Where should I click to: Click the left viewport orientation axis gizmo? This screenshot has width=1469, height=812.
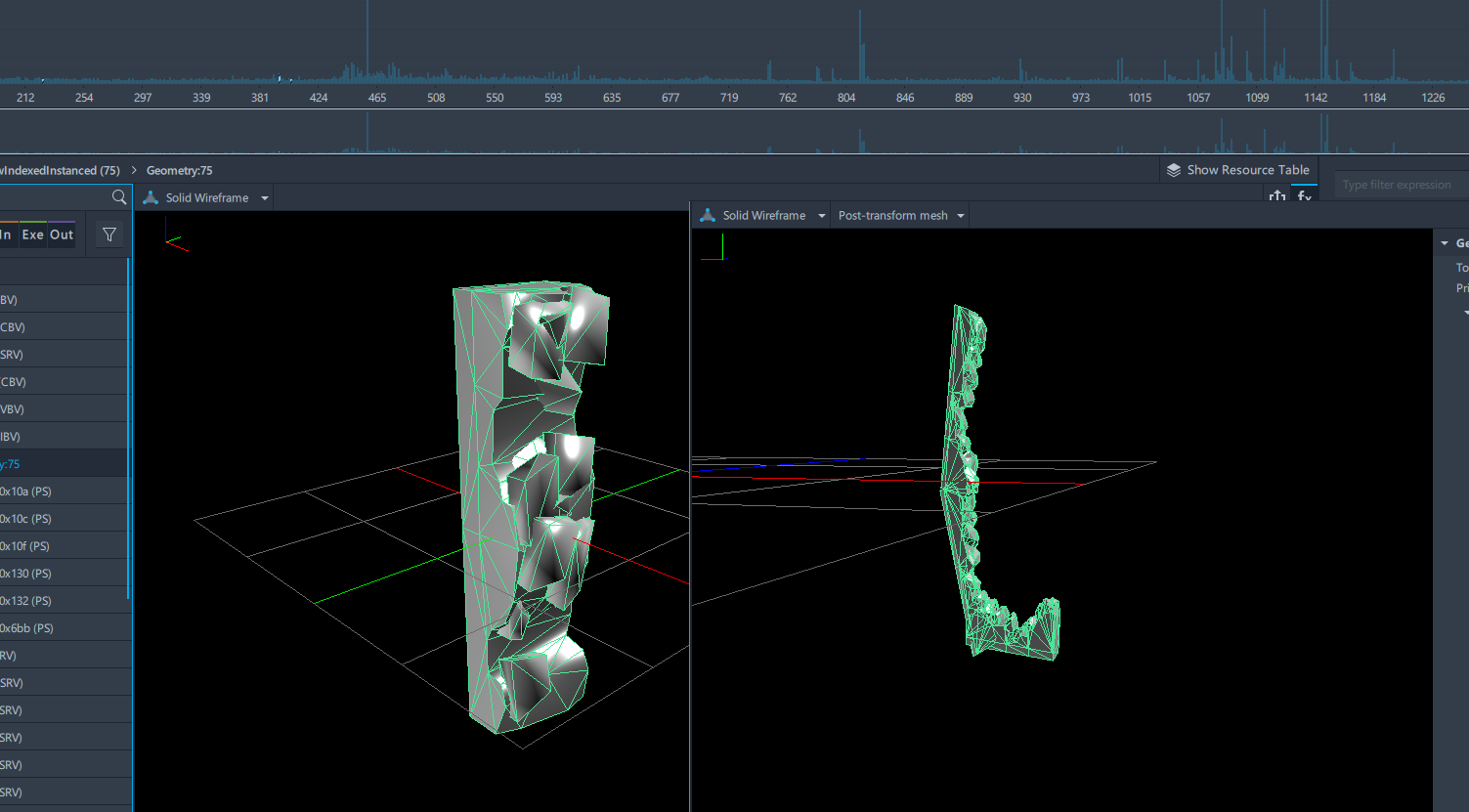pyautogui.click(x=176, y=242)
